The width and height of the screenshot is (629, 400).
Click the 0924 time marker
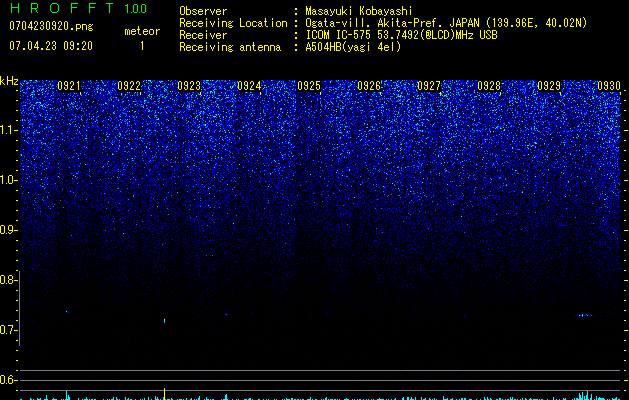tap(249, 86)
